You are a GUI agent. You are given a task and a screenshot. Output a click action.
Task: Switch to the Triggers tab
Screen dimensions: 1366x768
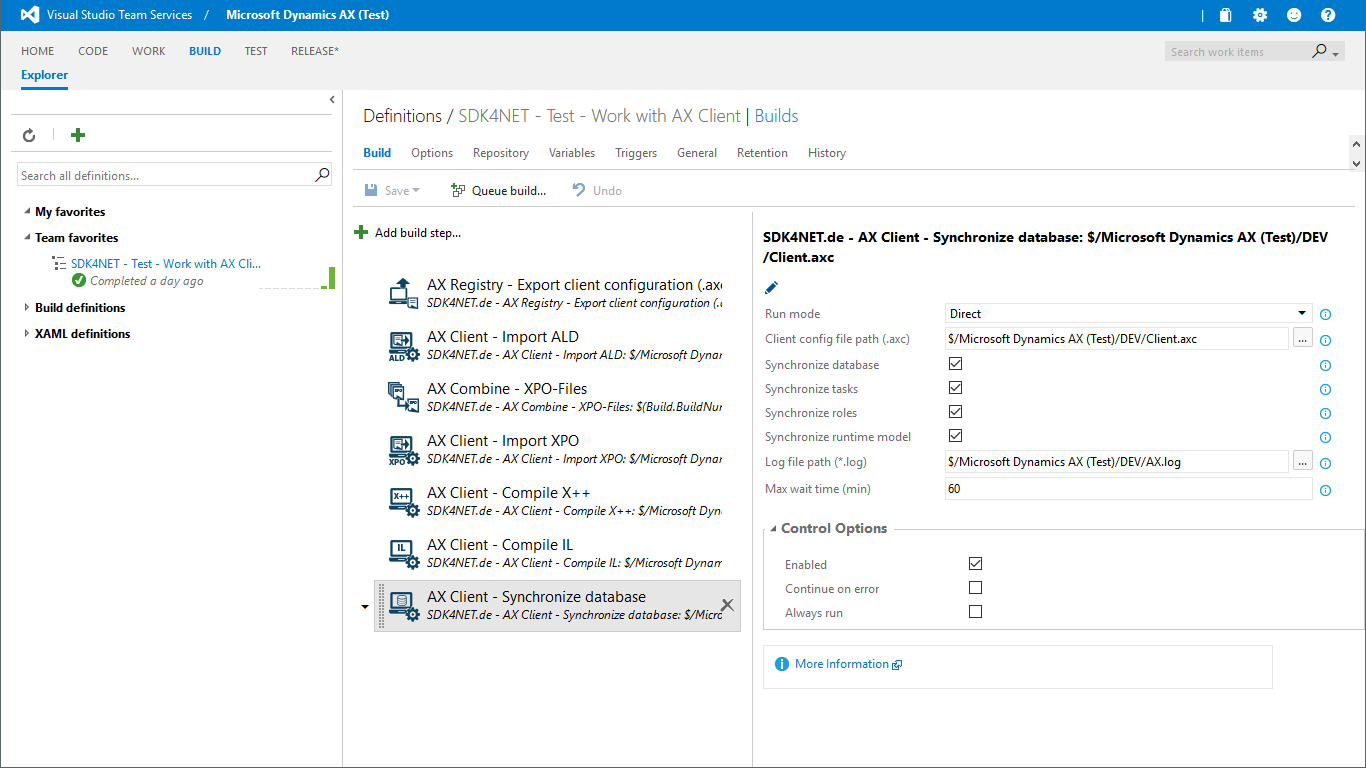tap(636, 153)
